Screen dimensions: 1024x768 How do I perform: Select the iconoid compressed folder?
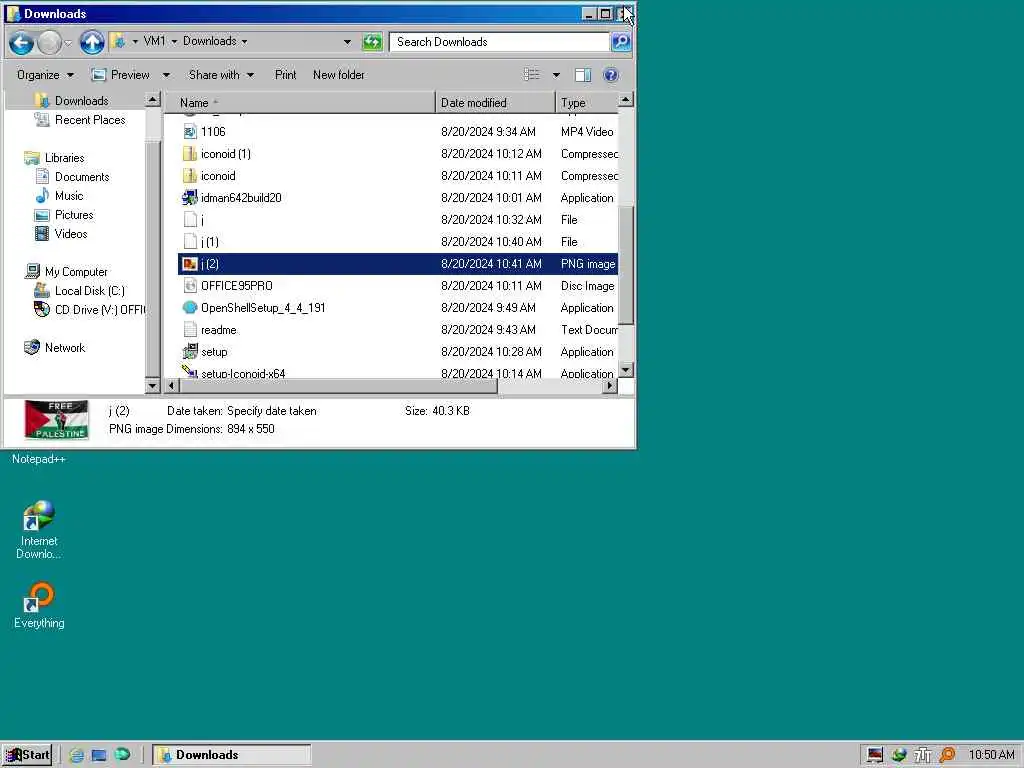click(397, 176)
